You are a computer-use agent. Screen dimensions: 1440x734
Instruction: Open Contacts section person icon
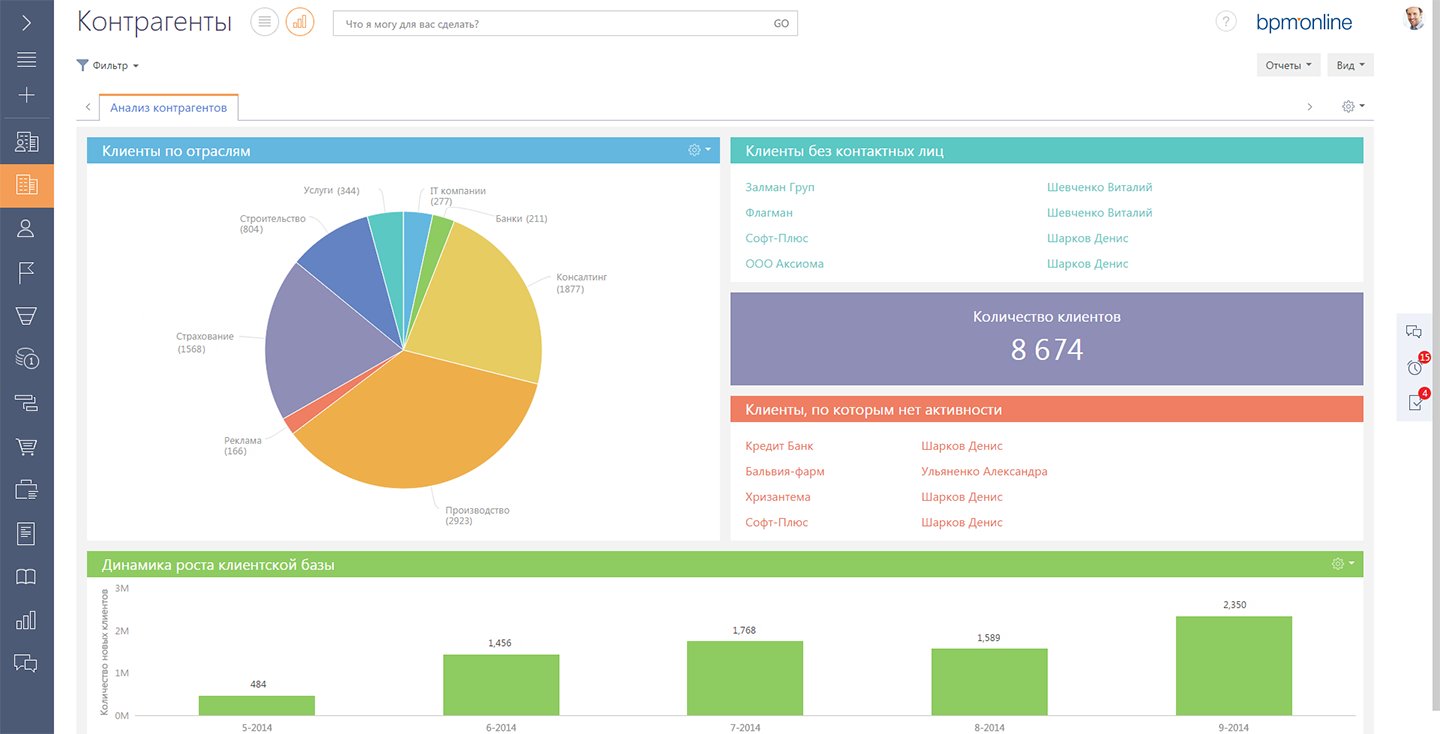[27, 228]
